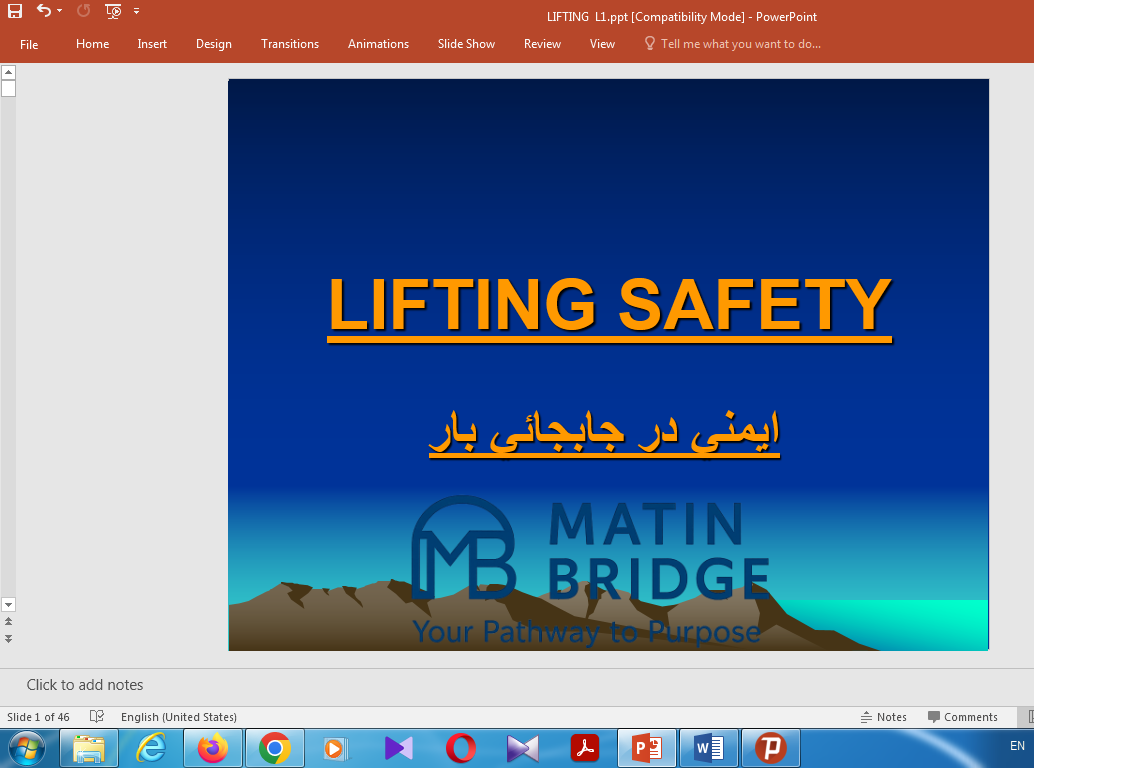Open the Undo history dropdown arrow
This screenshot has width=1124, height=768.
60,11
